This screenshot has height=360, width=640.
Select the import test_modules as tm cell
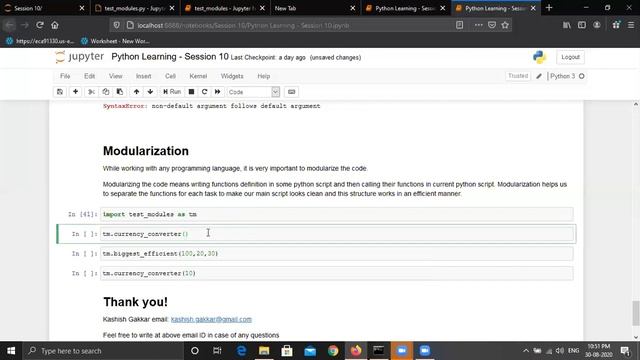pyautogui.click(x=337, y=214)
